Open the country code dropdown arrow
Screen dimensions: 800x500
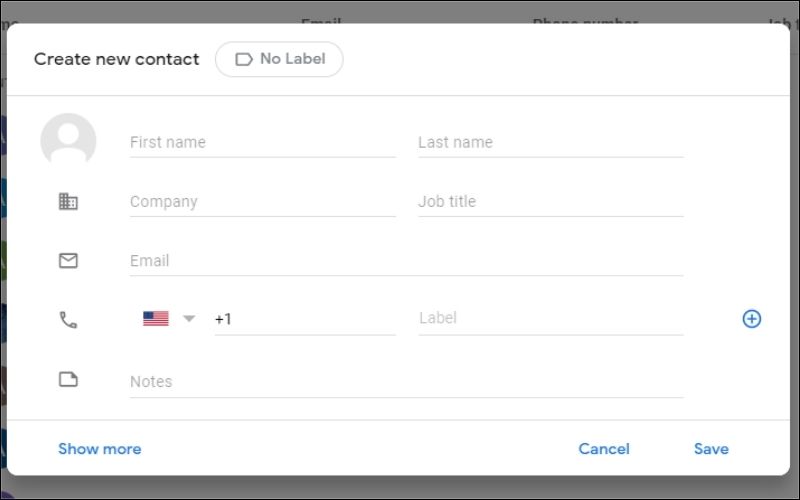189,318
